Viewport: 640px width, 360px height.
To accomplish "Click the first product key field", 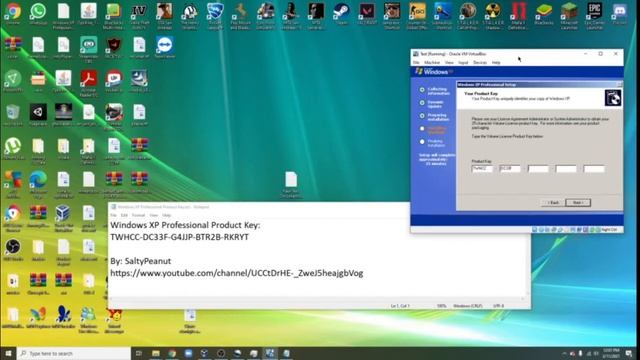I will tap(482, 169).
